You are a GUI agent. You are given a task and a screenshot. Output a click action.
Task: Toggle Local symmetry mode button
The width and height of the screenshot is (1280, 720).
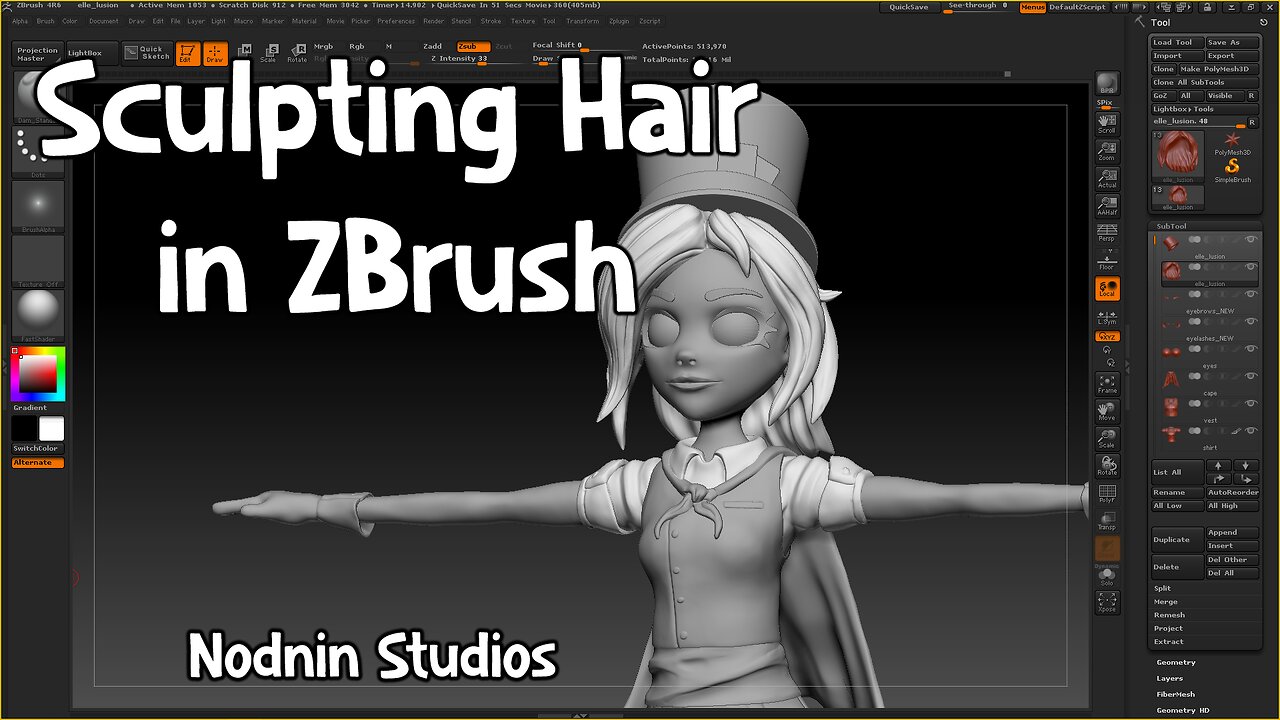tap(1107, 289)
